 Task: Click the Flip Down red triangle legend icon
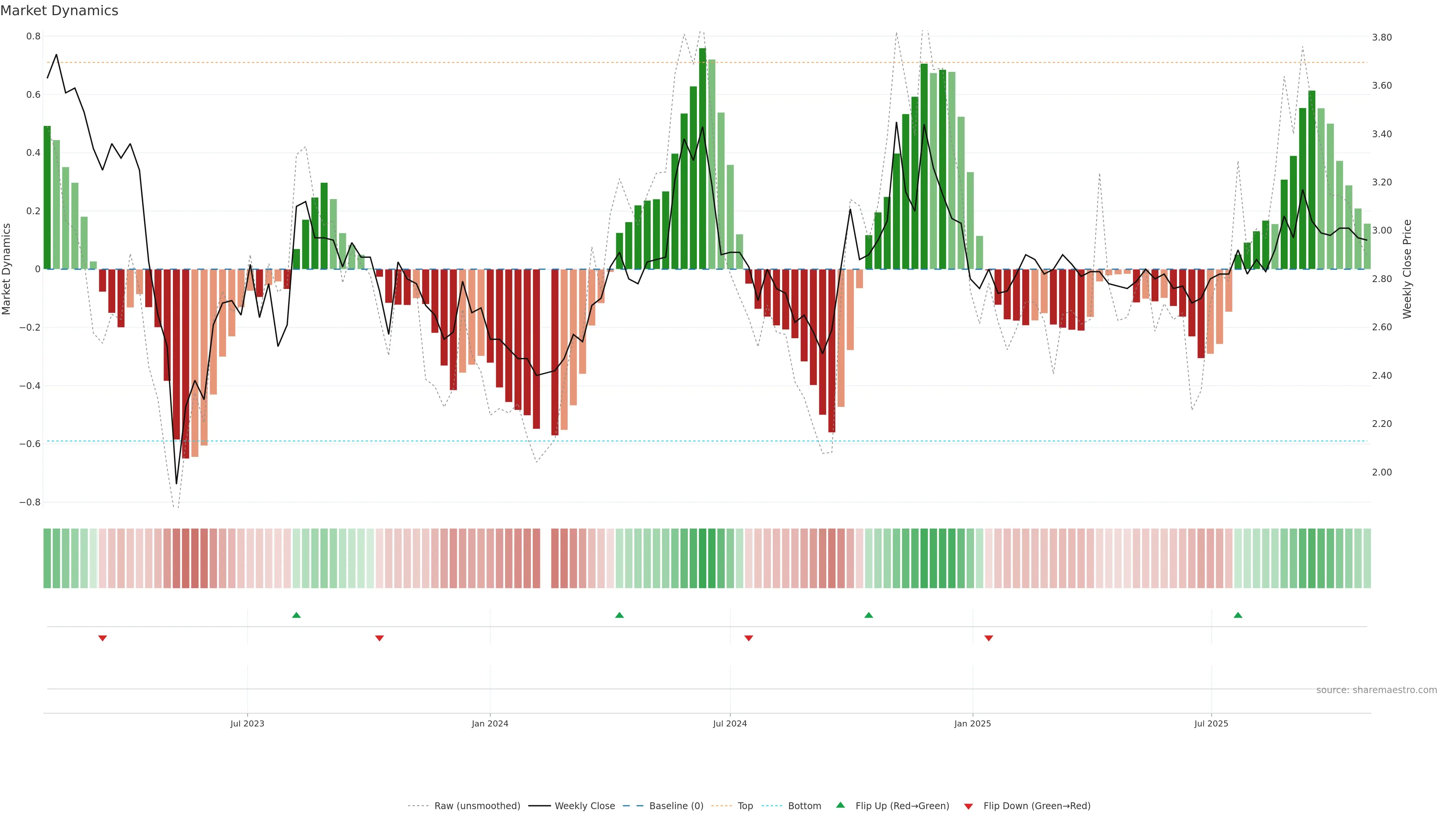[x=968, y=806]
